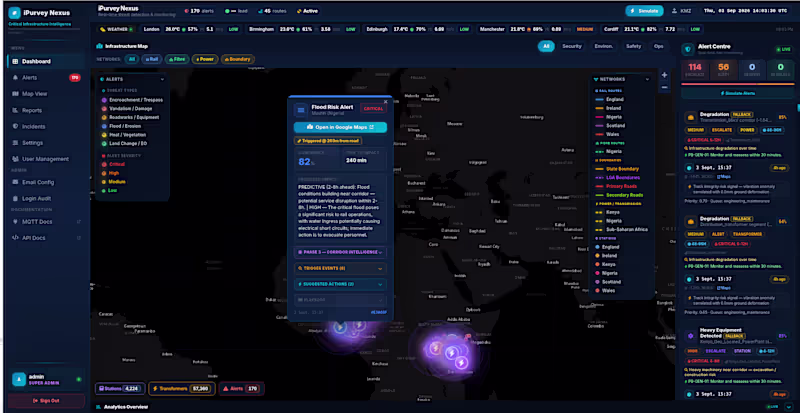Click the Stations 4,224 counter

[120, 389]
